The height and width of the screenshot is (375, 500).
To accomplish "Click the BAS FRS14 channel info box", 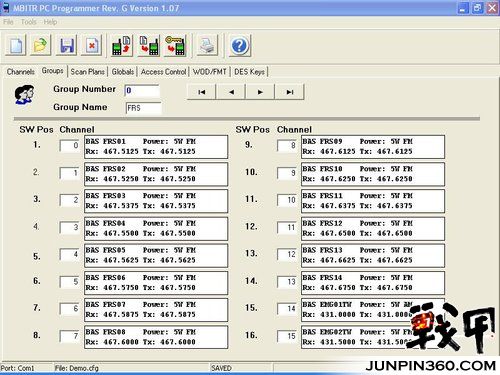I will 373,283.
